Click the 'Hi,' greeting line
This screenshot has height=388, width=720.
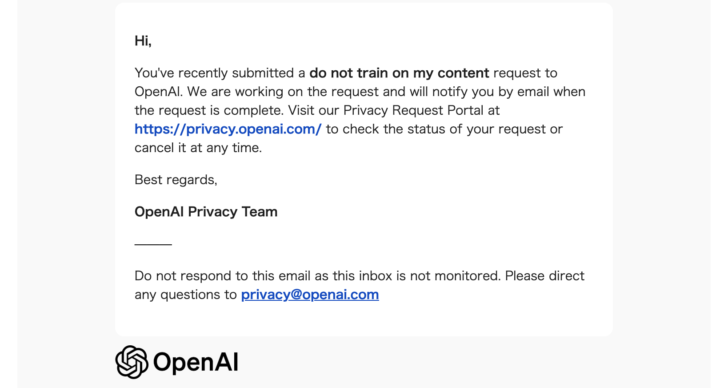(143, 41)
